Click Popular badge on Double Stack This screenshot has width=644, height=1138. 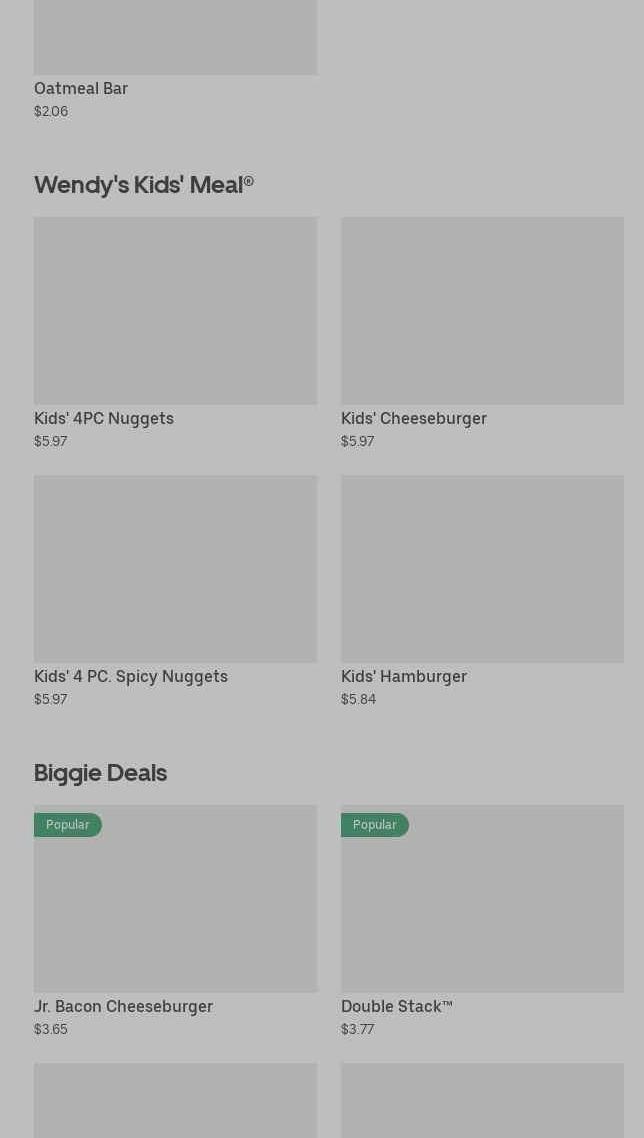(x=375, y=825)
